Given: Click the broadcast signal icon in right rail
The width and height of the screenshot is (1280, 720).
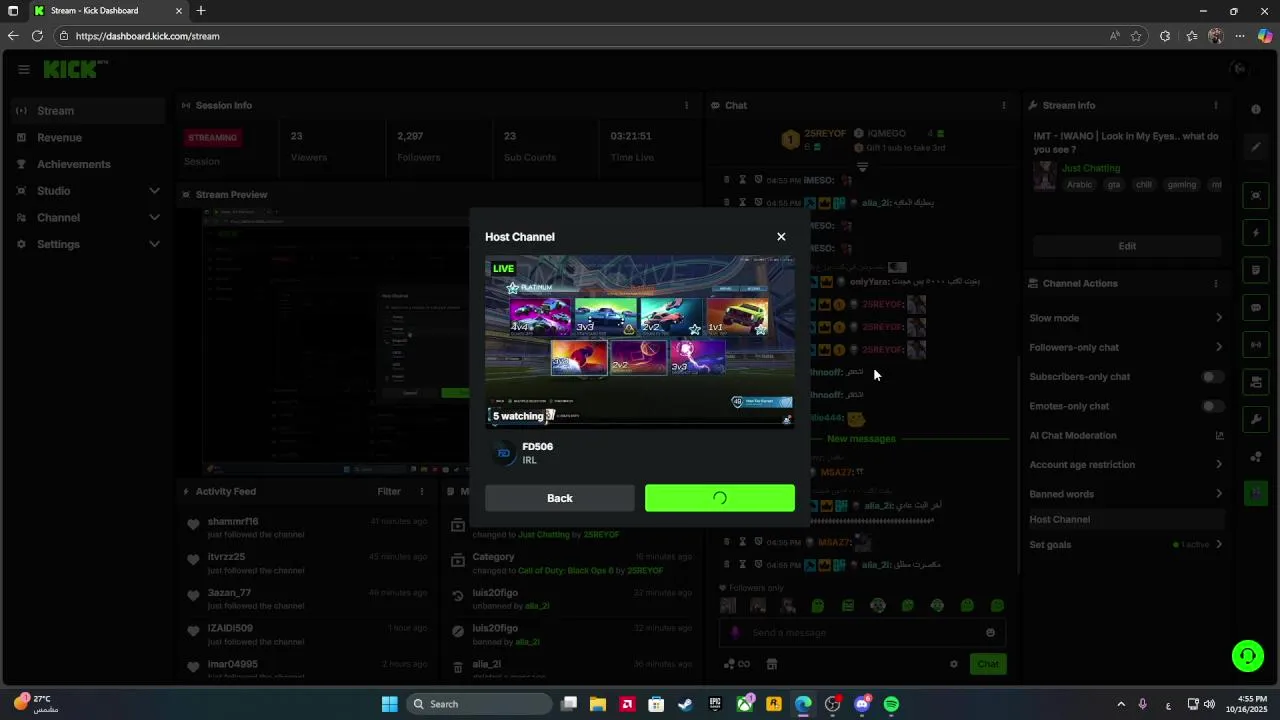Looking at the screenshot, I should [x=1256, y=345].
